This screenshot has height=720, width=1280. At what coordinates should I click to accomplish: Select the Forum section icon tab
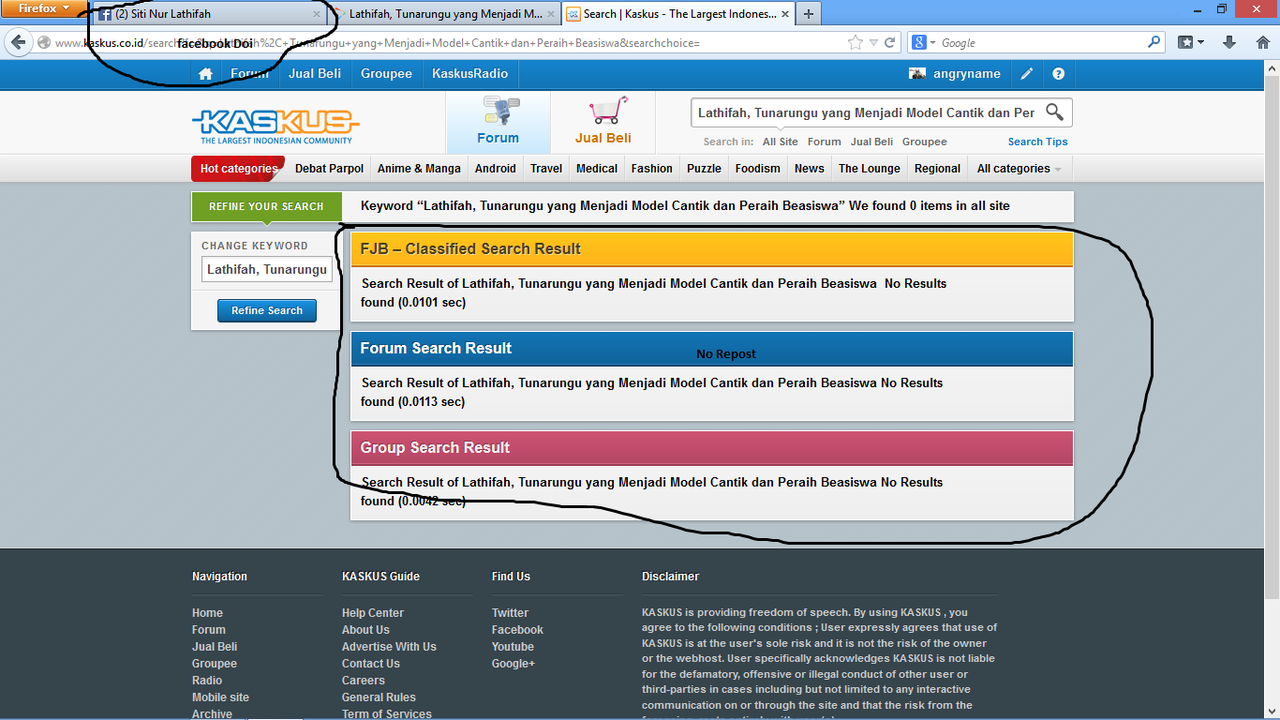498,122
